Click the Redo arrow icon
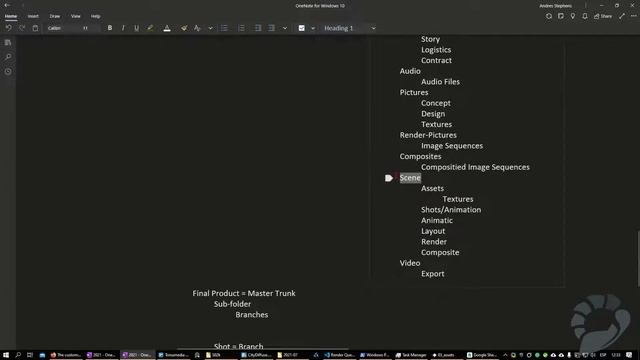 [x=22, y=28]
